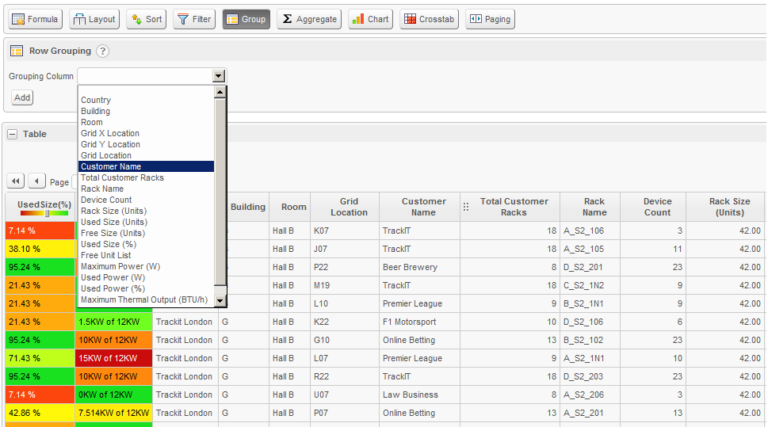The image size is (768, 427).
Task: Open the Aggregate panel
Action: (309, 19)
